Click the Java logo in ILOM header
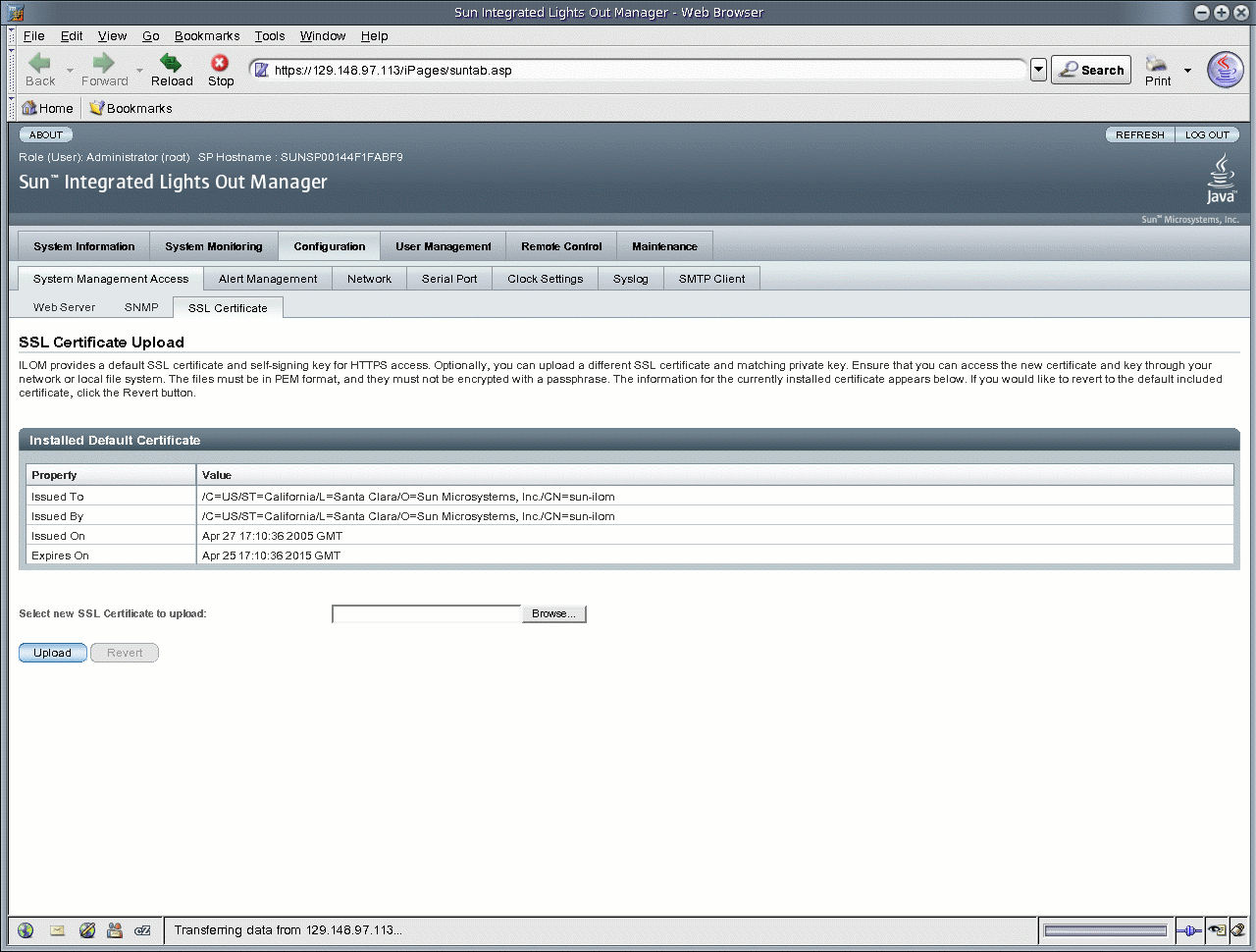Screen dimensions: 1256x952 (1222, 180)
